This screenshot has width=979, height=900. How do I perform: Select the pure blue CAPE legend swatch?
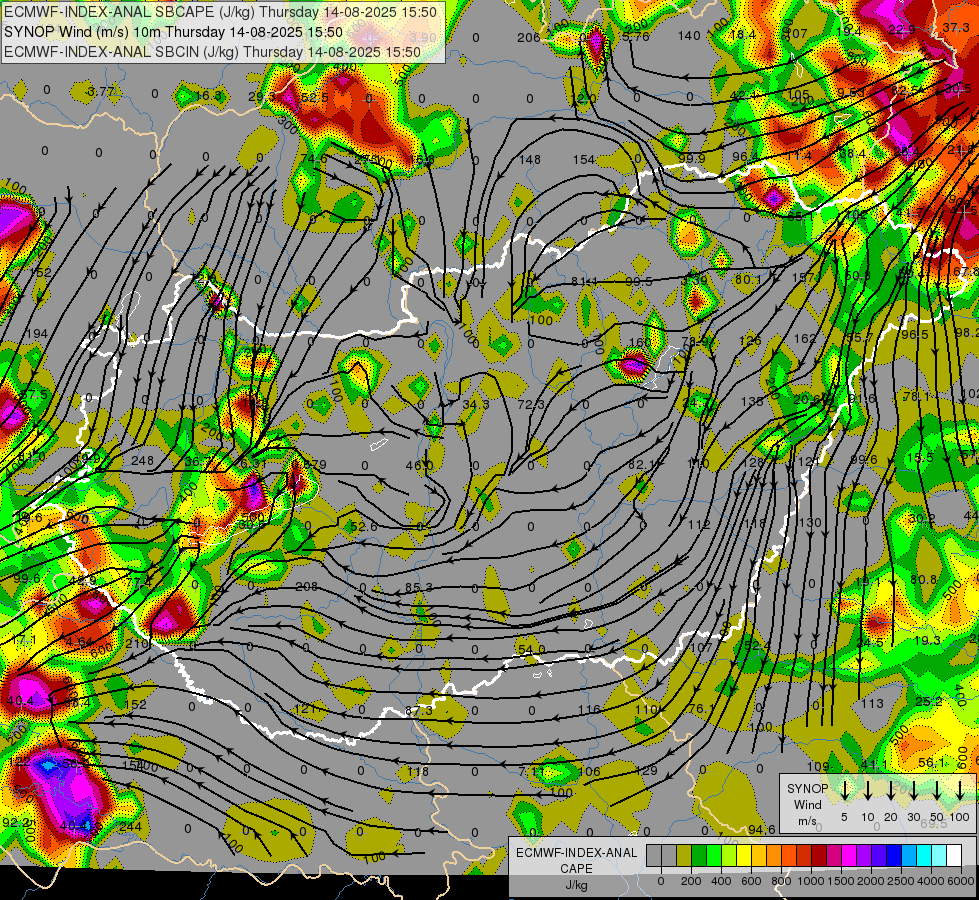(x=894, y=855)
